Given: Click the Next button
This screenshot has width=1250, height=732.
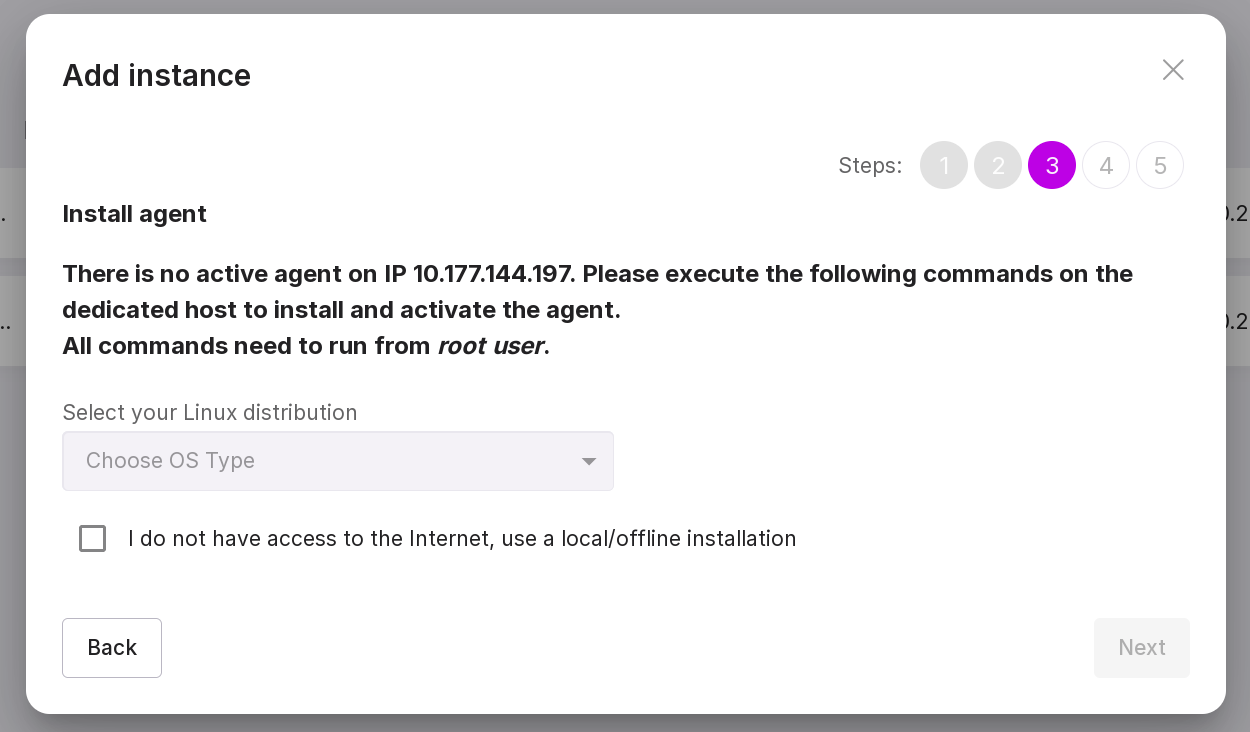Looking at the screenshot, I should coord(1141,648).
